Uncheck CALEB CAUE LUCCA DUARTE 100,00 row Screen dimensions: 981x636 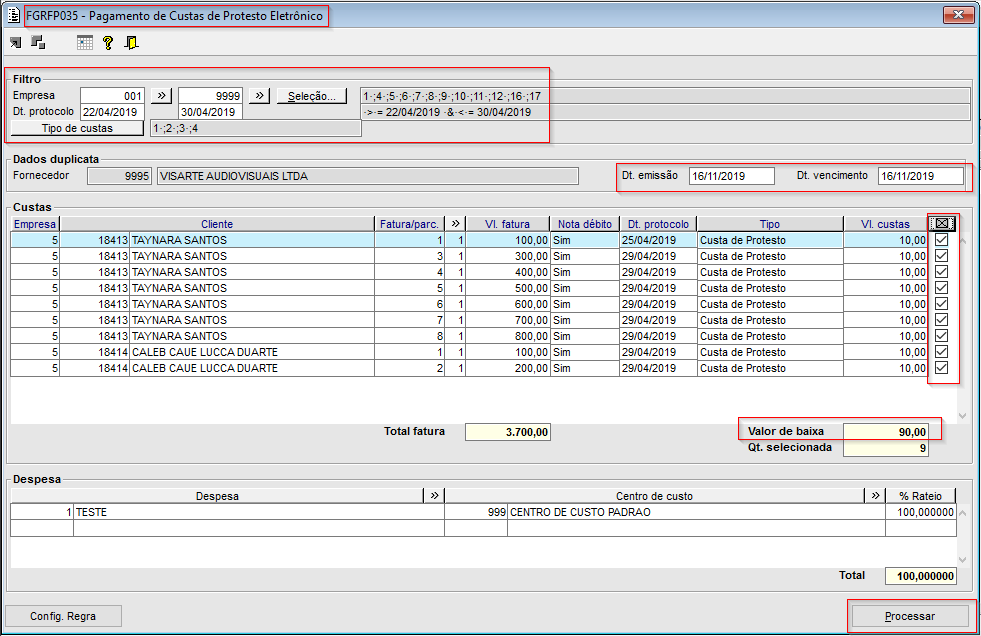pyautogui.click(x=942, y=352)
